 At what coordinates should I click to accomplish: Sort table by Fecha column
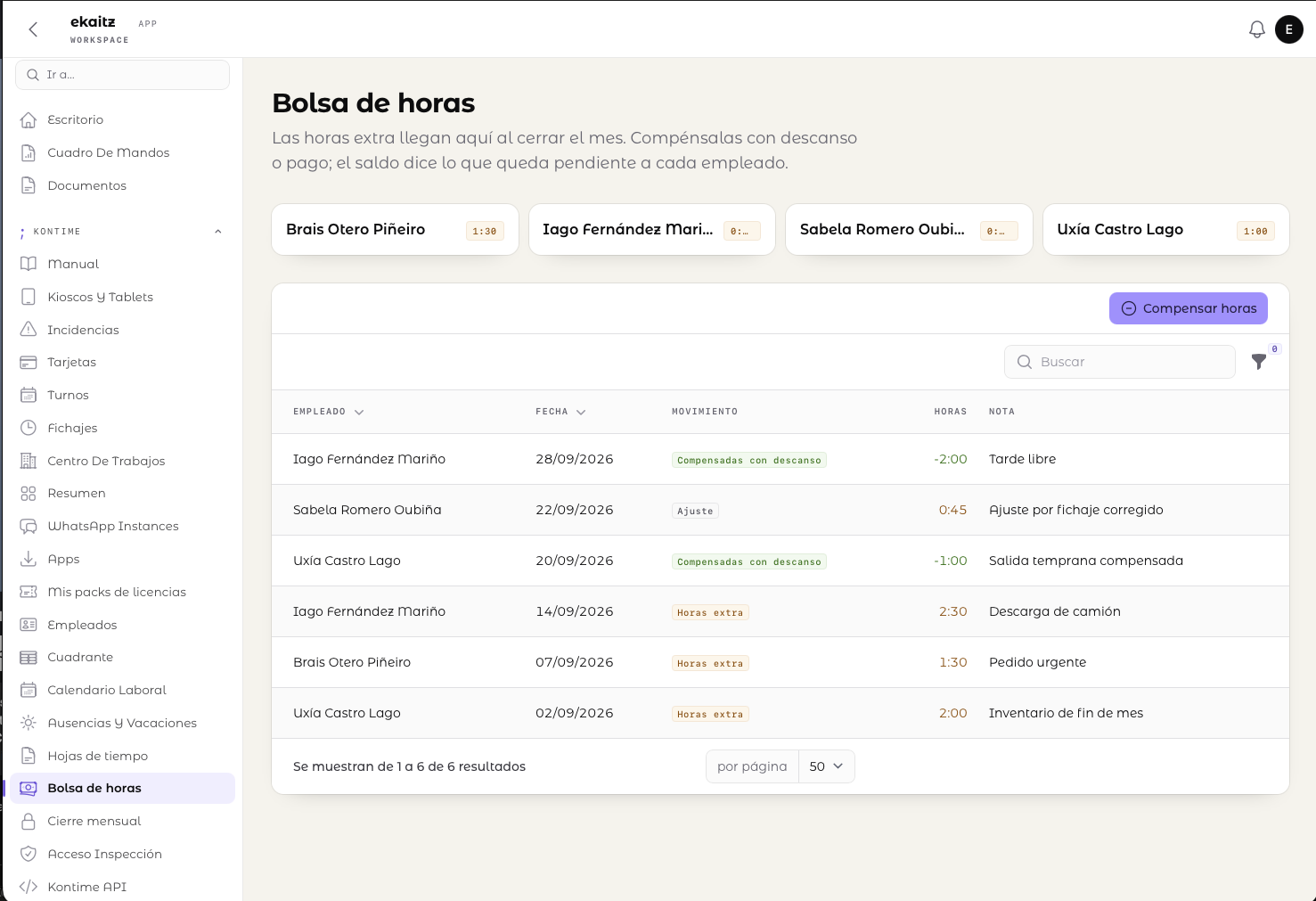tap(560, 412)
